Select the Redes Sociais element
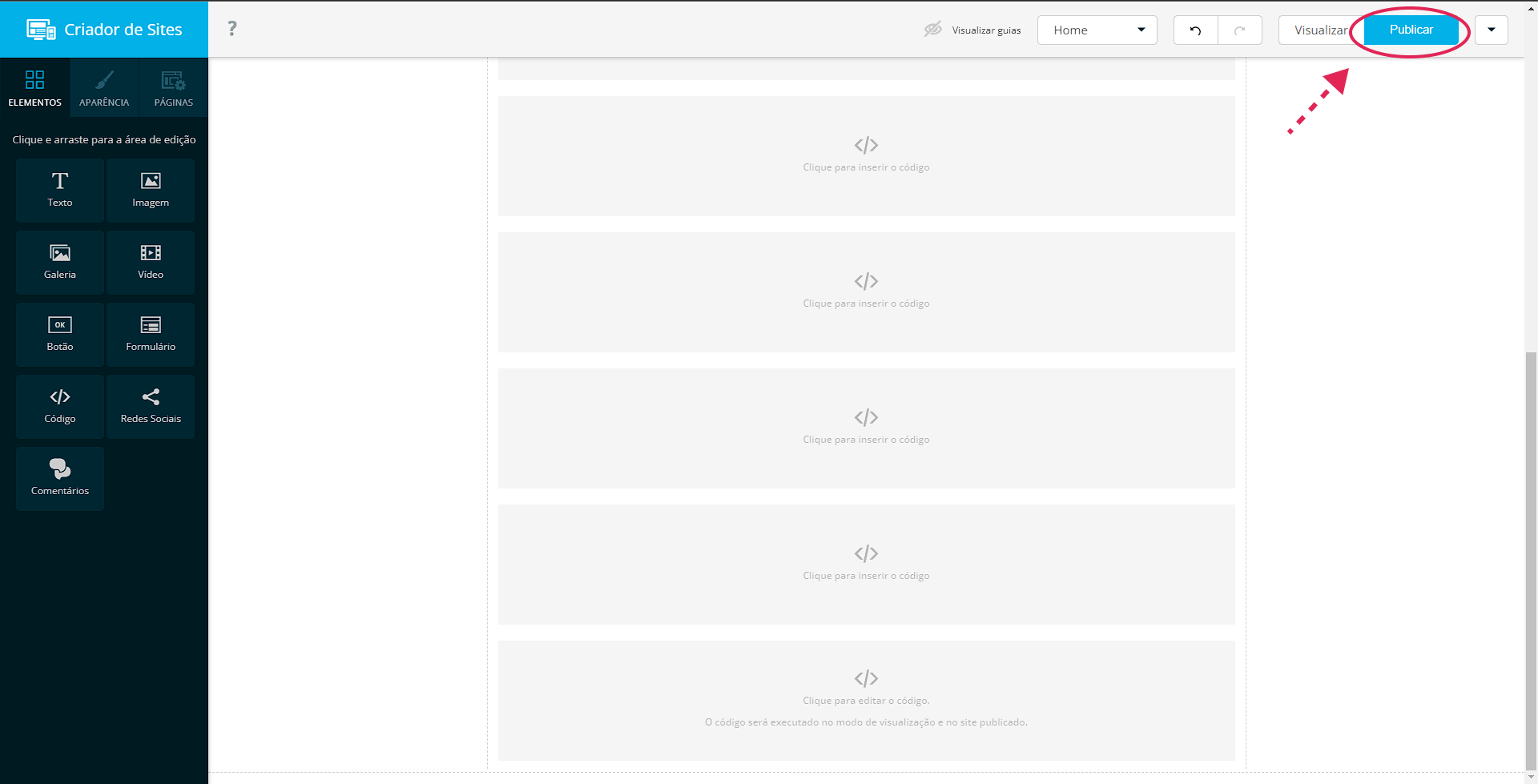Viewport: 1538px width, 784px height. coord(151,407)
